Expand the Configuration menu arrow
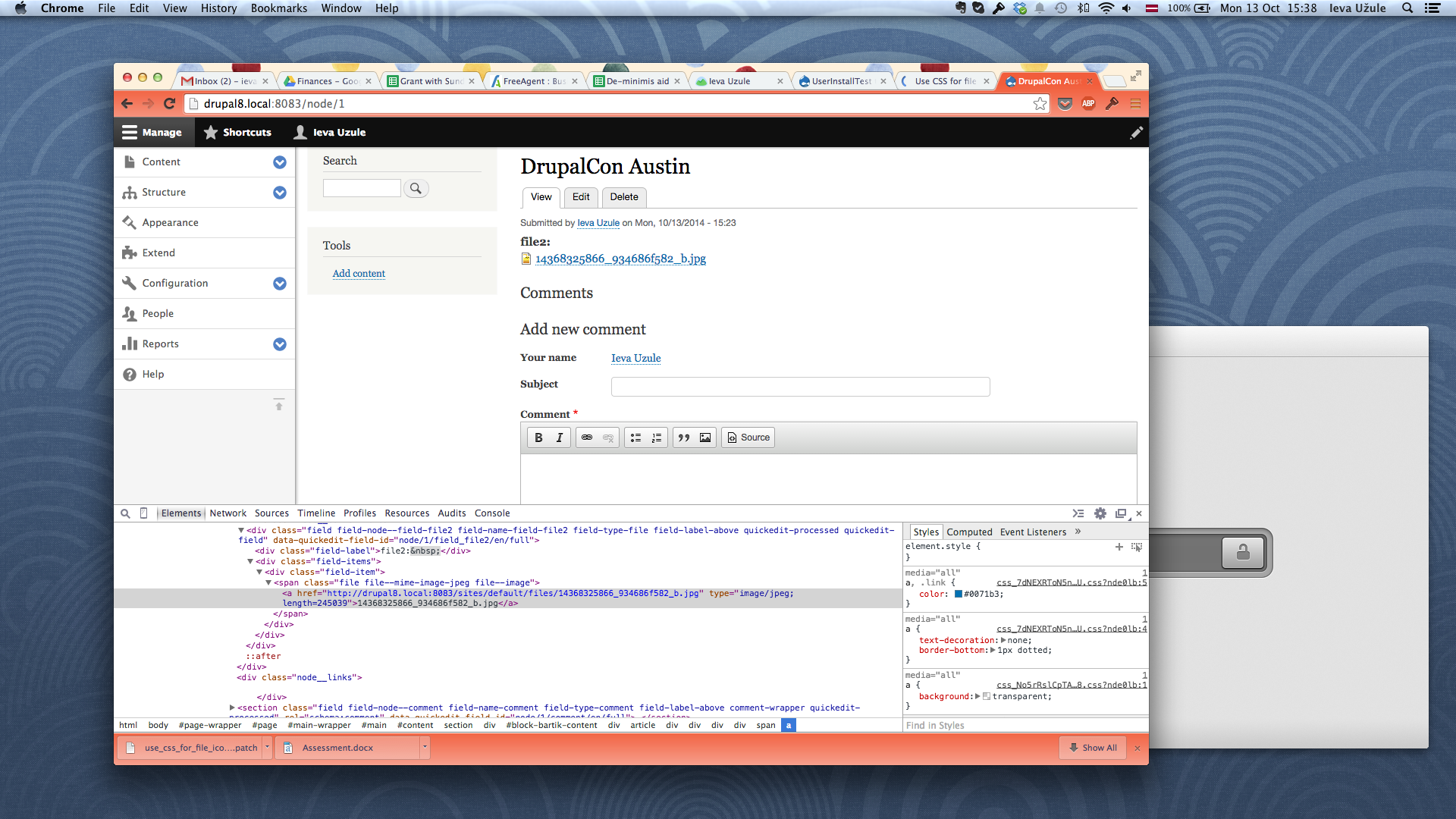1456x819 pixels. [280, 284]
